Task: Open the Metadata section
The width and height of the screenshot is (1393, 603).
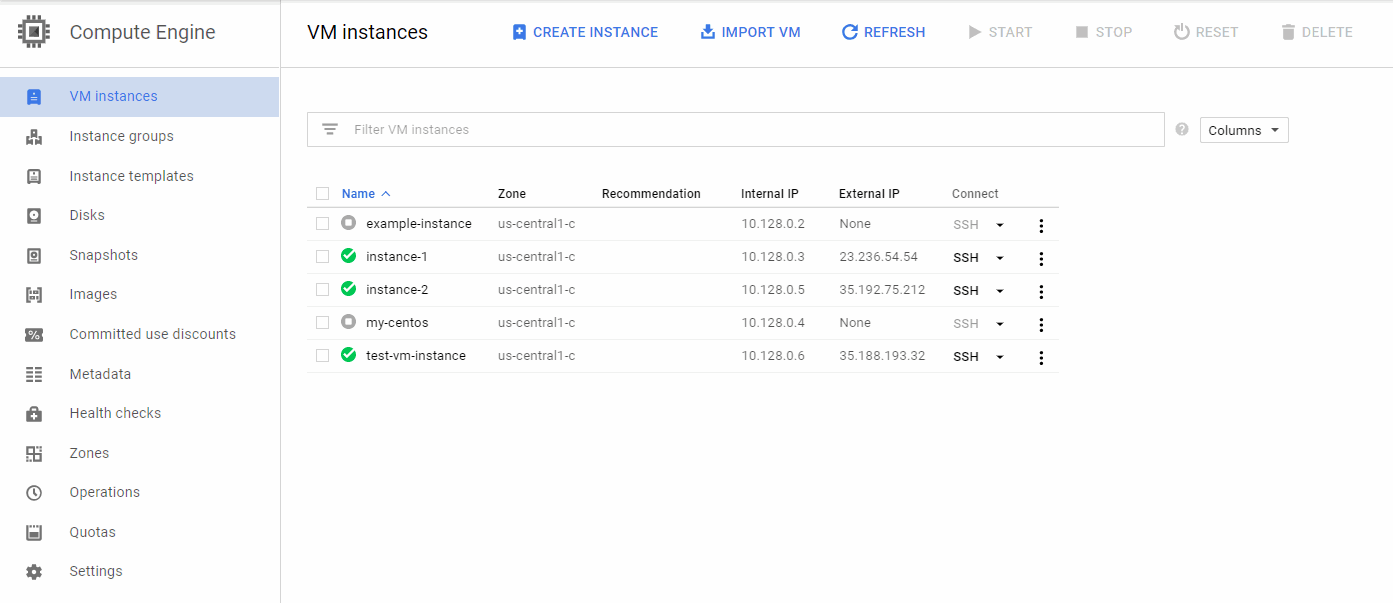Action: [x=100, y=373]
